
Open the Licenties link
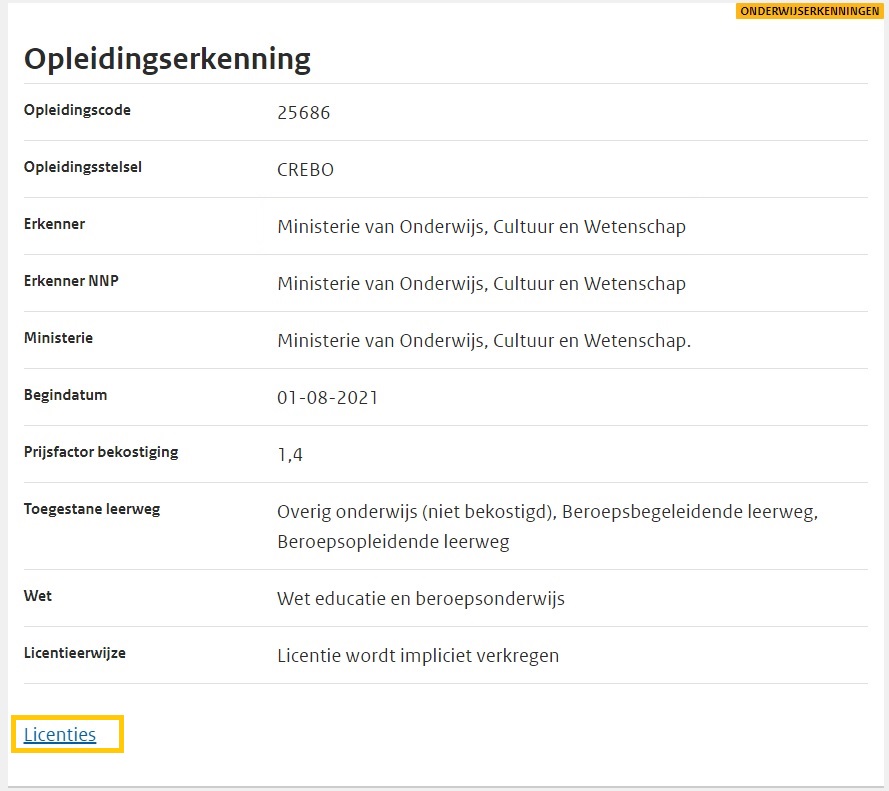pos(60,735)
